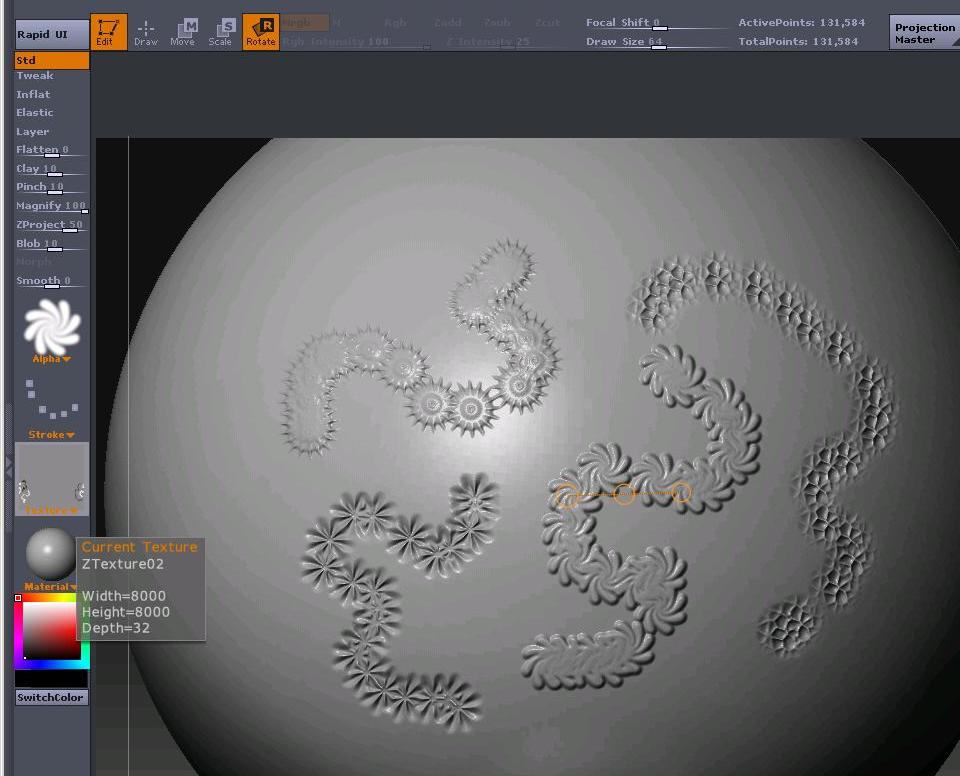Adjust the Focal Shift slider
The height and width of the screenshot is (776, 960).
pos(658,23)
